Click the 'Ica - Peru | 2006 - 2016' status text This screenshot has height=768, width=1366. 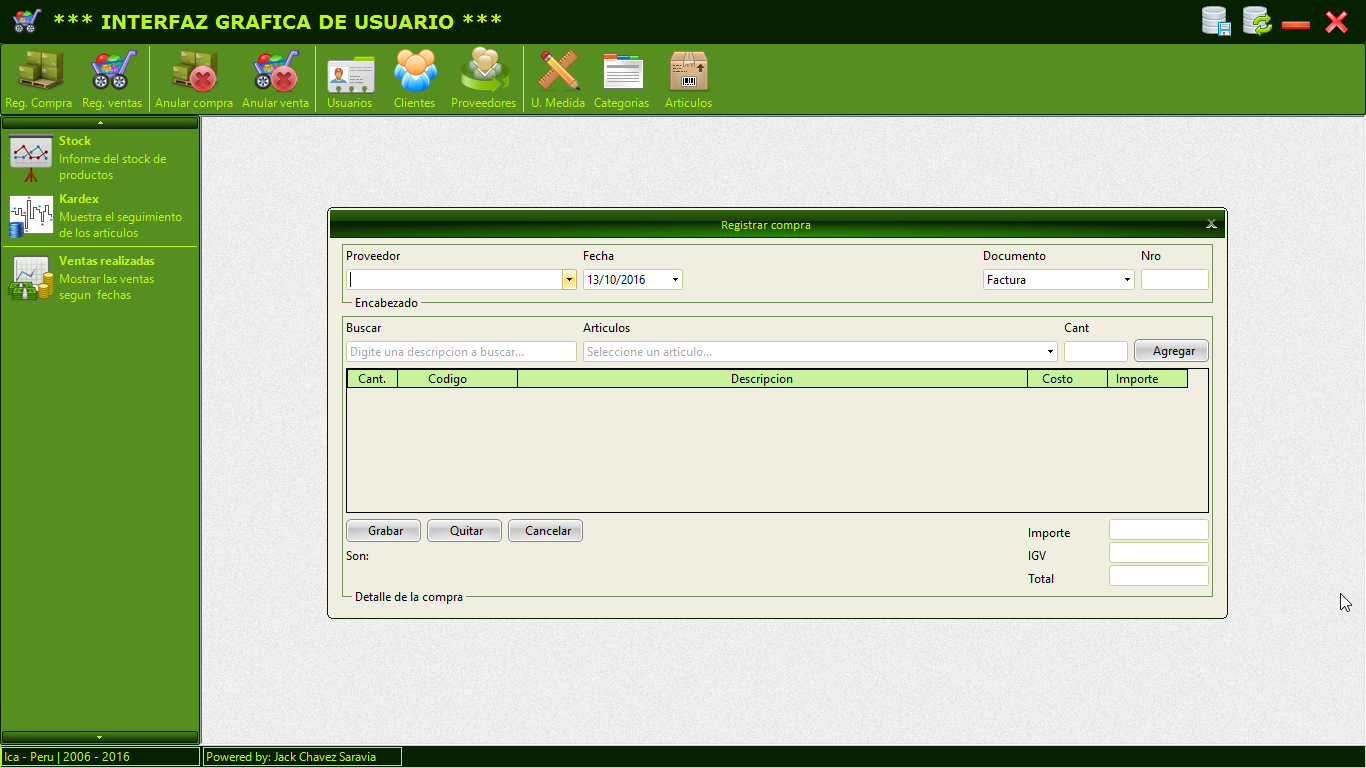pos(67,757)
